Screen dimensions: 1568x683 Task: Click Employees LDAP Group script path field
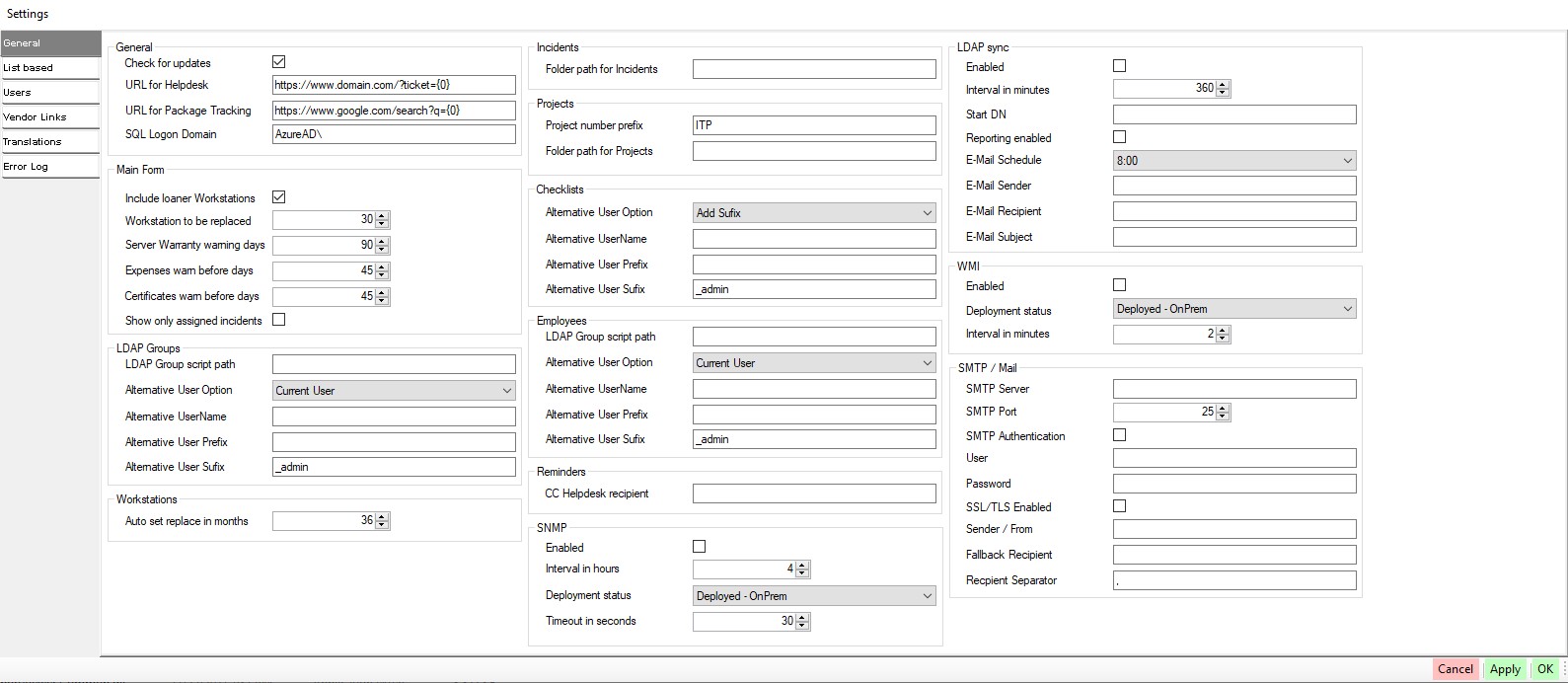point(814,337)
